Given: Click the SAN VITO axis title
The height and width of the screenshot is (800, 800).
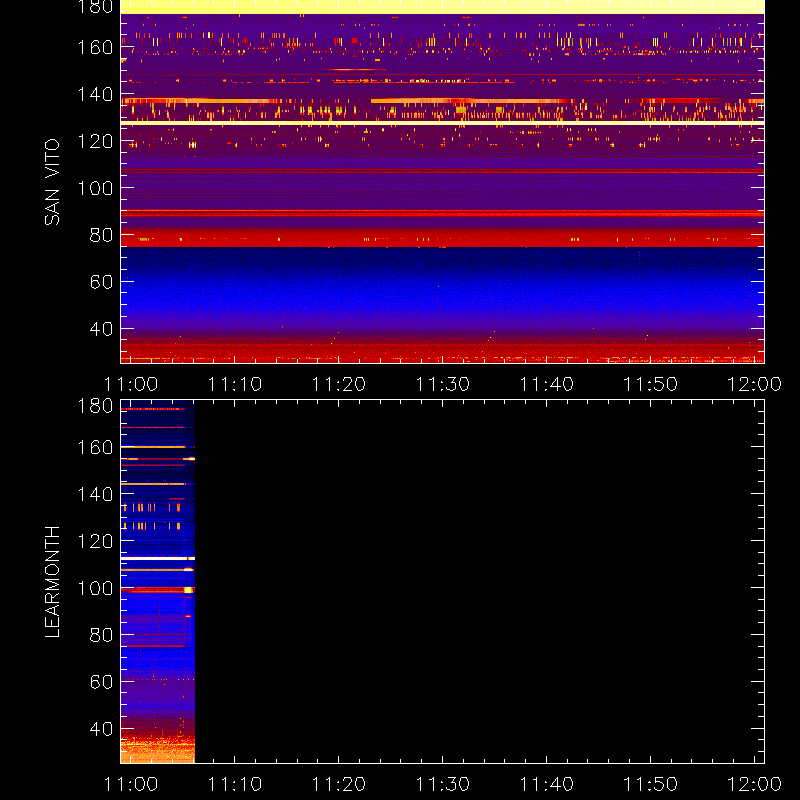Looking at the screenshot, I should 52,182.
